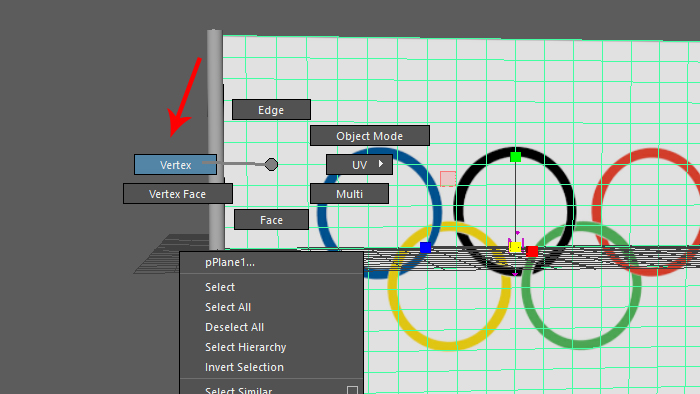Click the pink plane handle square
Image resolution: width=700 pixels, height=394 pixels.
click(448, 178)
